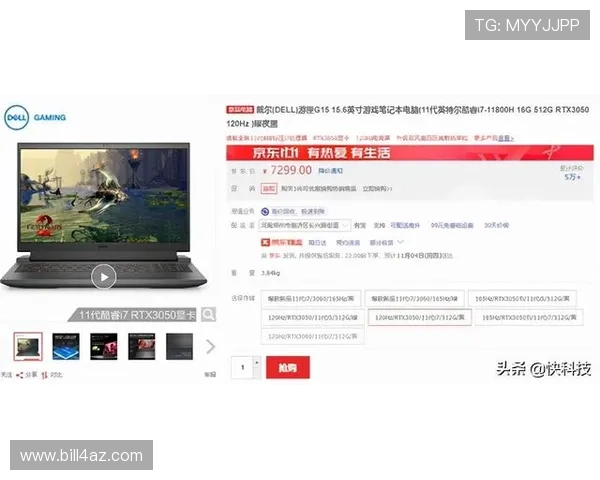Screen dimensions: 600x480
Task: Click the 7299.00 price text
Action: click(x=291, y=170)
